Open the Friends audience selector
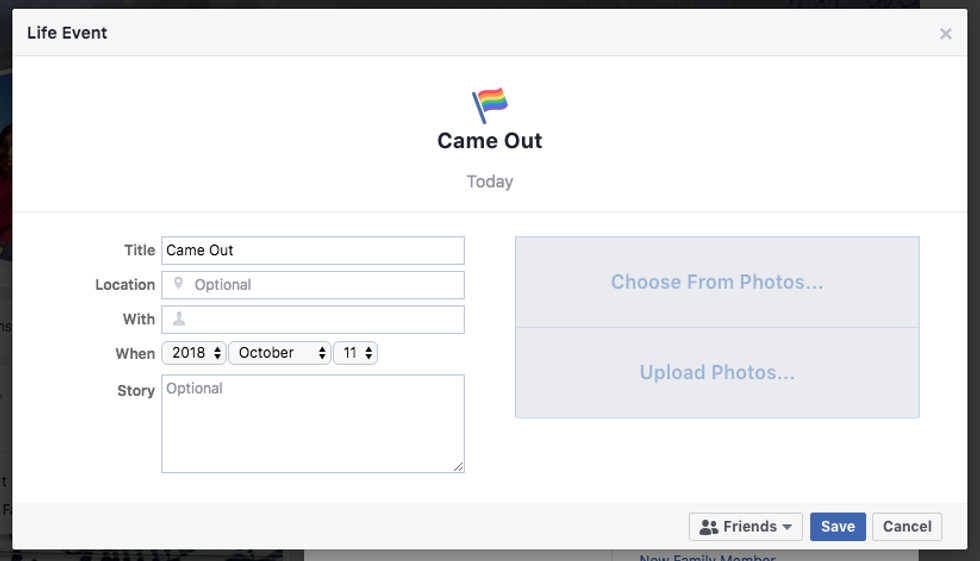Viewport: 980px width, 561px height. pos(745,527)
